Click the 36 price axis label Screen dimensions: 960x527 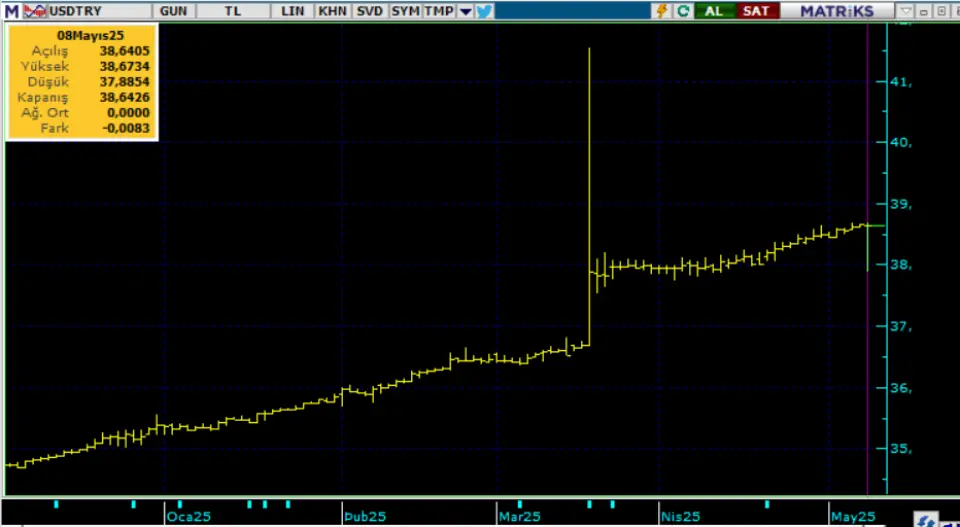pyautogui.click(x=902, y=387)
